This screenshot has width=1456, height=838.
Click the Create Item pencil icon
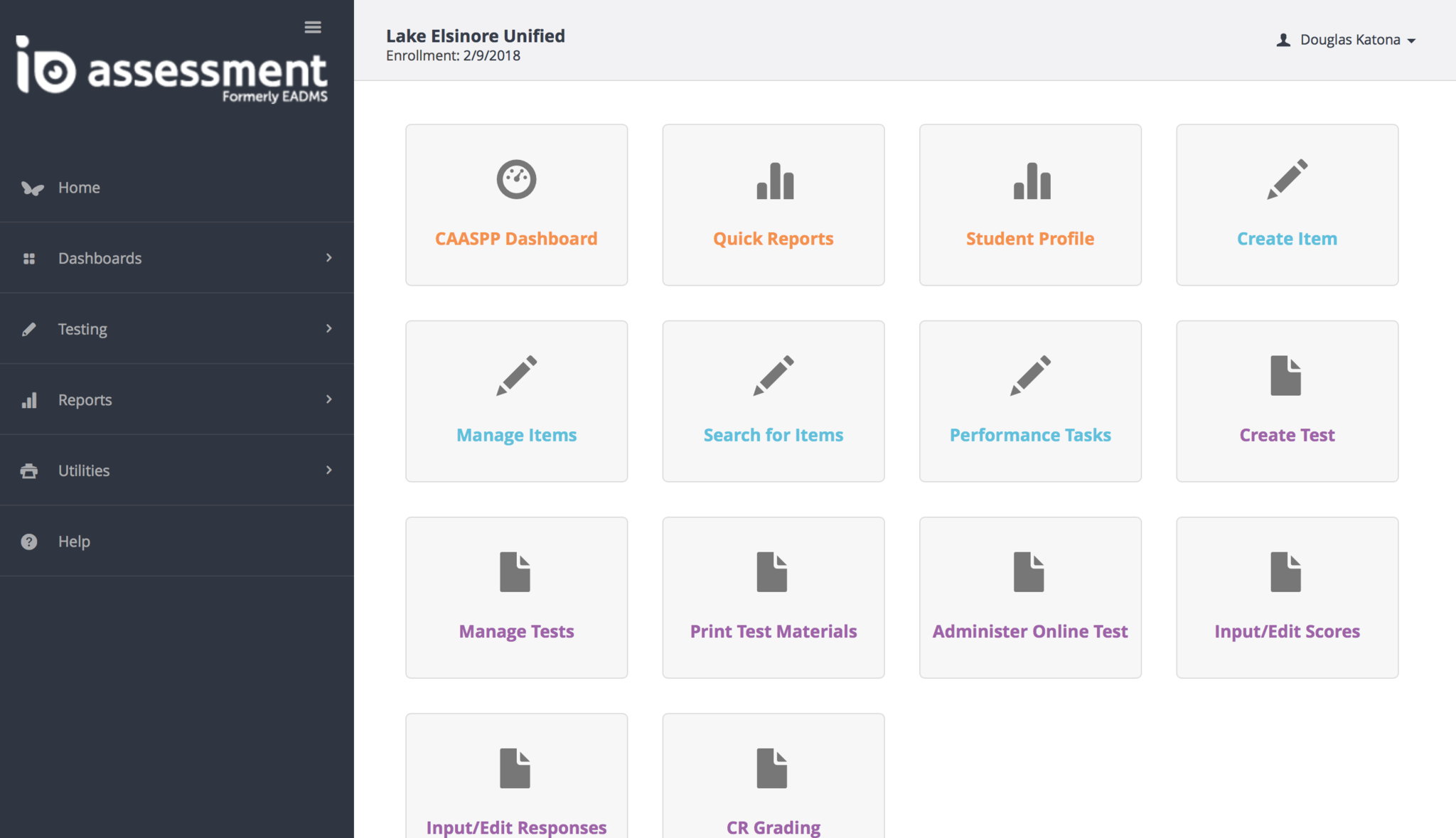click(1287, 179)
